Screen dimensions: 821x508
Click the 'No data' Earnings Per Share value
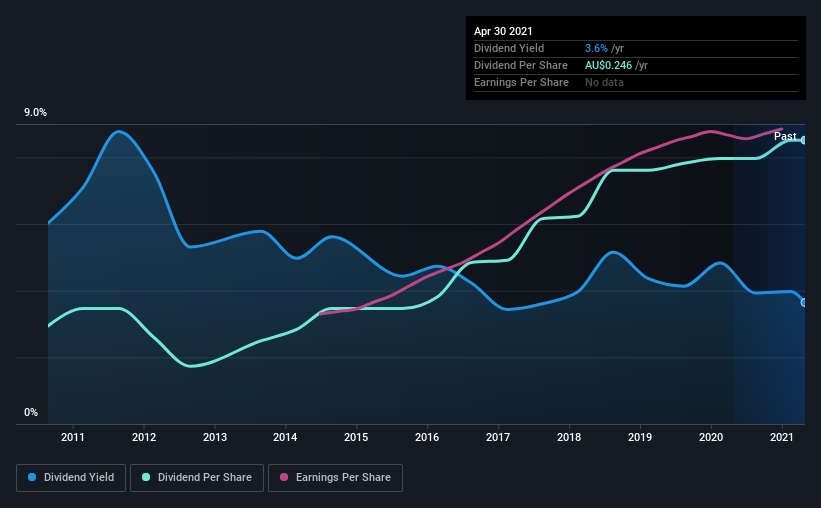(604, 82)
